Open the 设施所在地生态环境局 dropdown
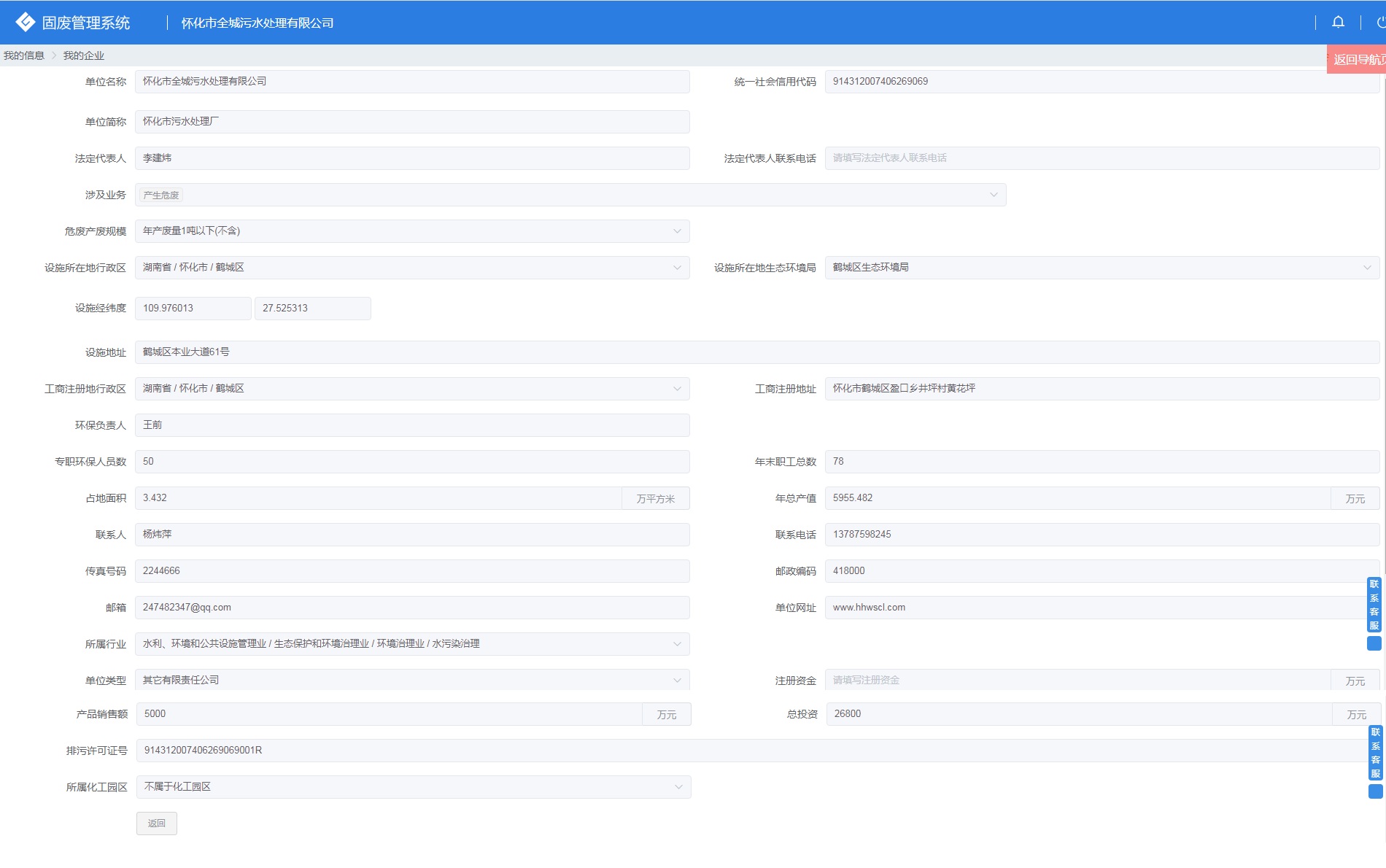 pyautogui.click(x=1366, y=268)
